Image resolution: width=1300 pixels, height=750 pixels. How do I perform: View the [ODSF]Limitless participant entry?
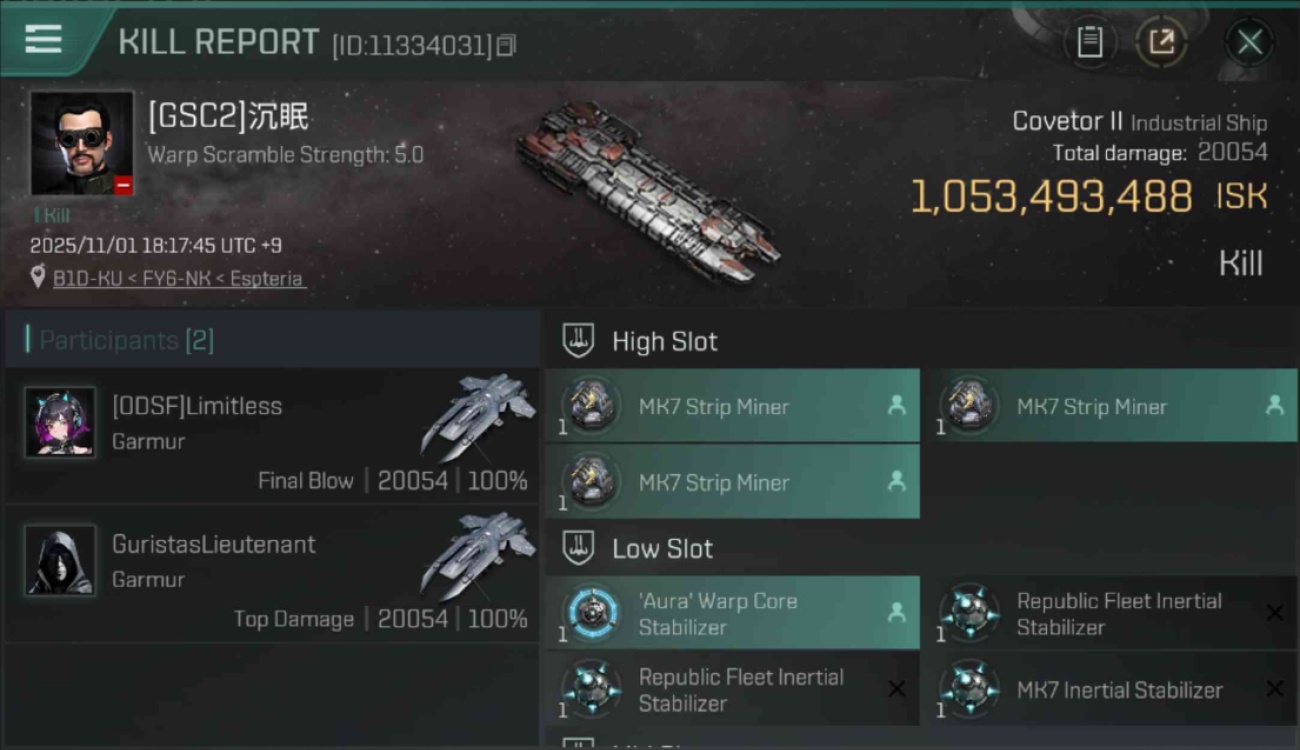272,435
